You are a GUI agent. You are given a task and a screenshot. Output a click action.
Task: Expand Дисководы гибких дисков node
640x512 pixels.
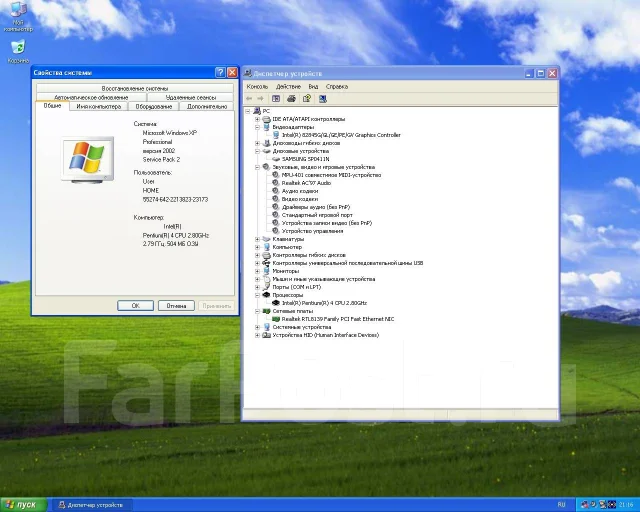click(258, 143)
